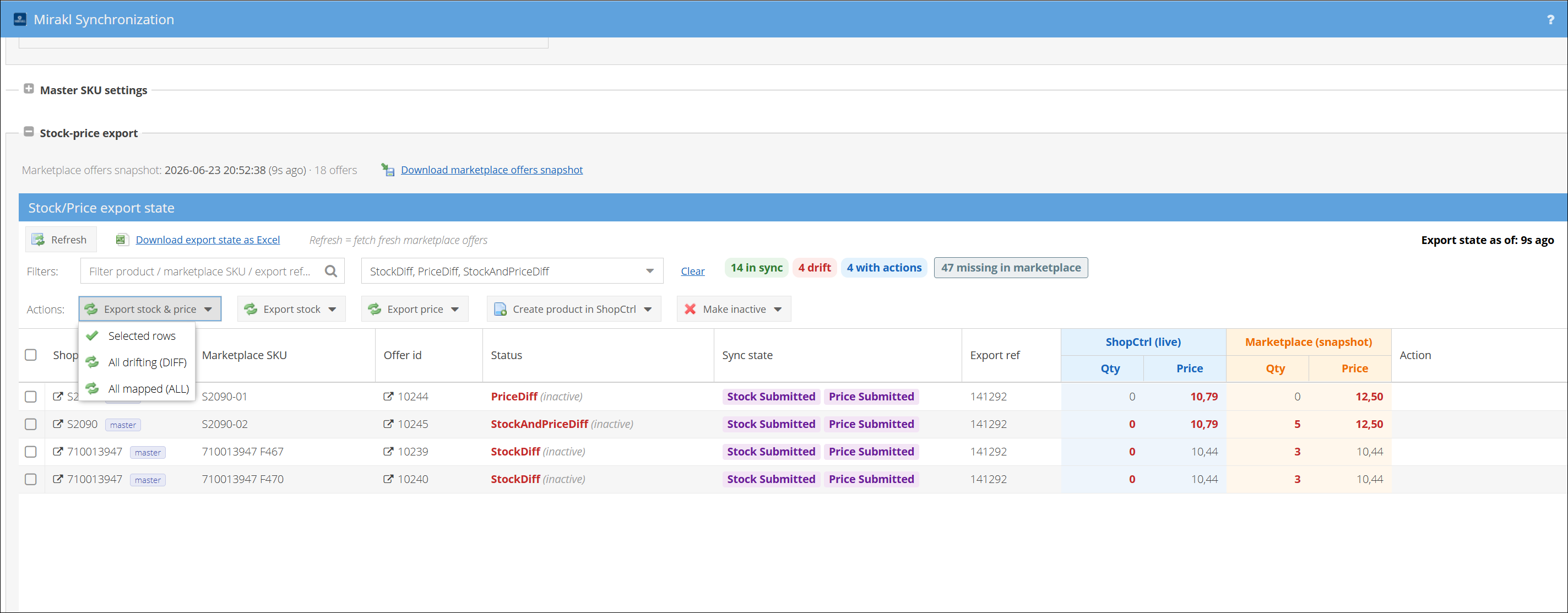Click the Refresh button
Screen dimensions: 1568x613
(61, 240)
